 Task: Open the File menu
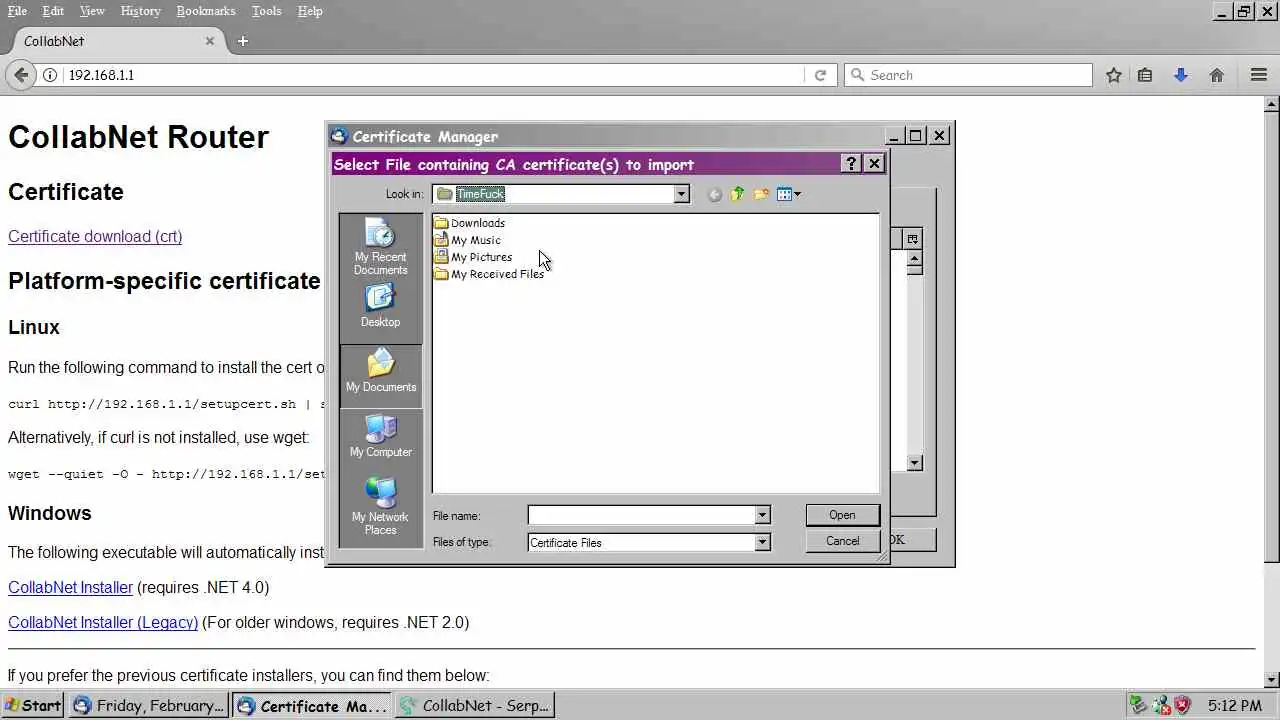click(17, 11)
